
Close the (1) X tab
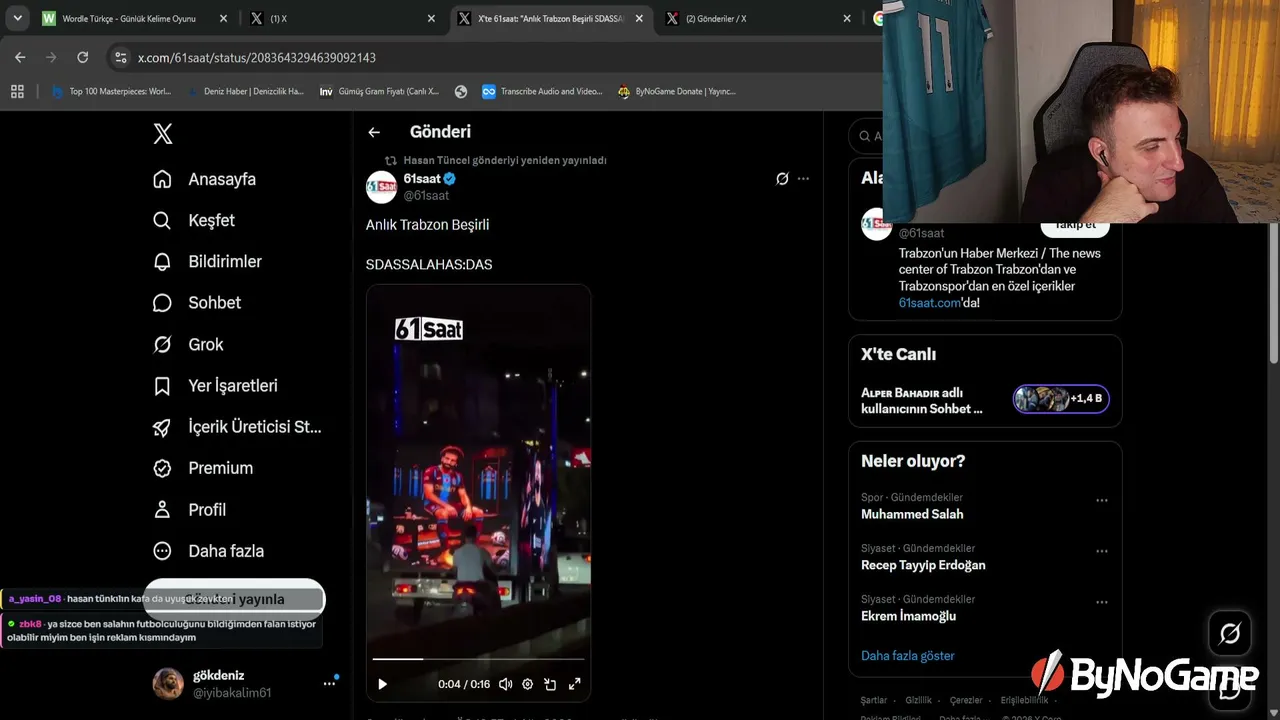(x=432, y=18)
